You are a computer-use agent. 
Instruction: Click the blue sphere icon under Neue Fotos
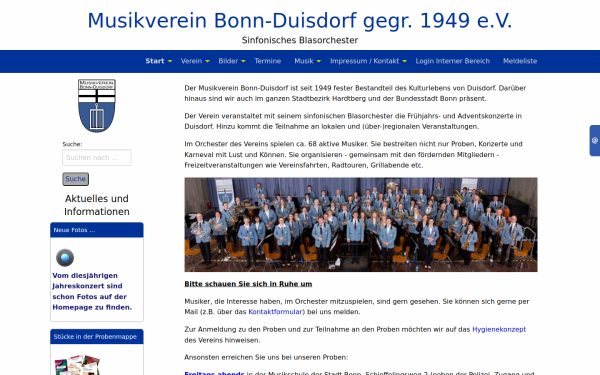(65, 258)
